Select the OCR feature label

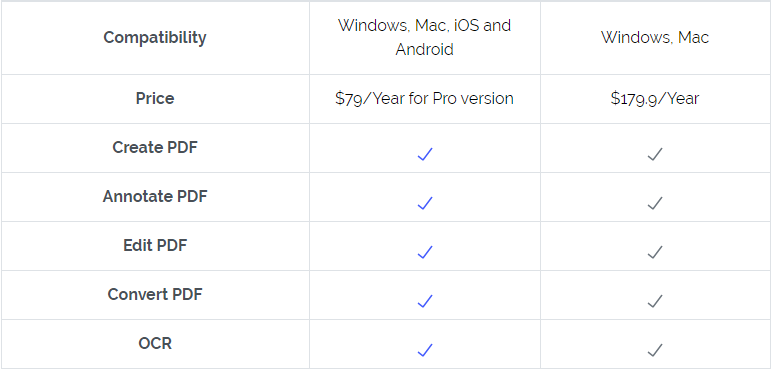tap(155, 343)
